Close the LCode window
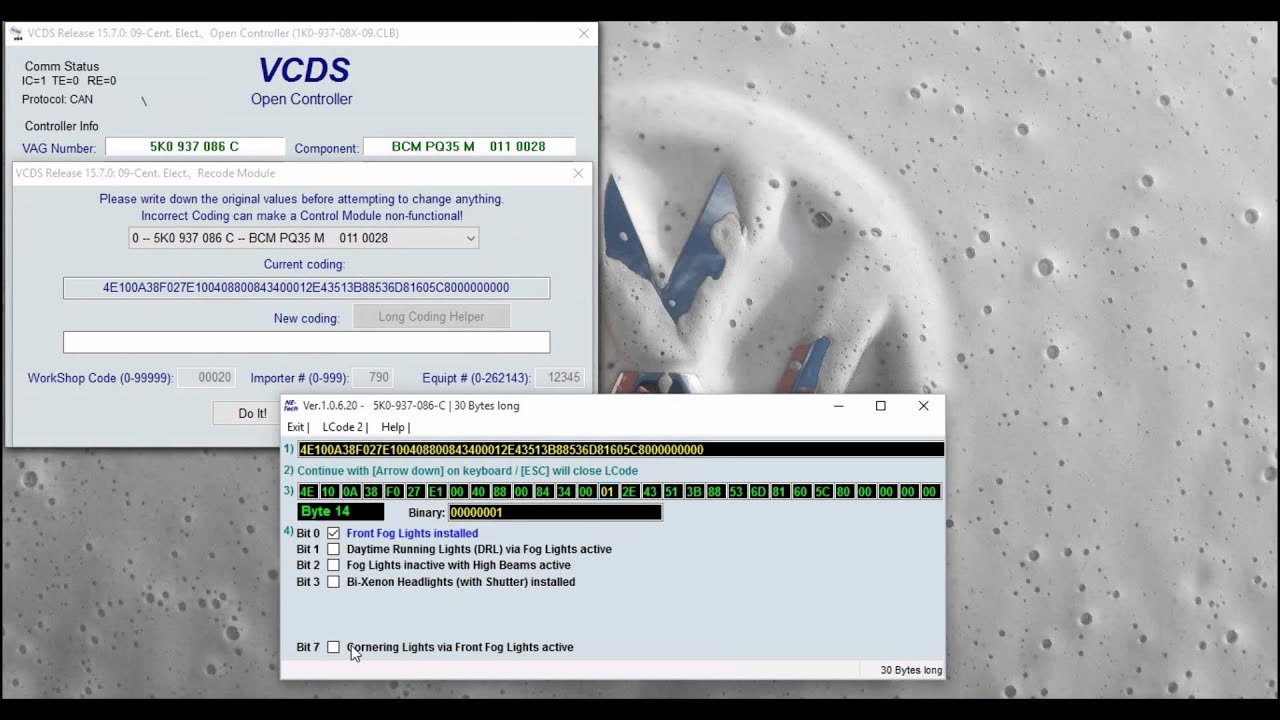 click(923, 406)
